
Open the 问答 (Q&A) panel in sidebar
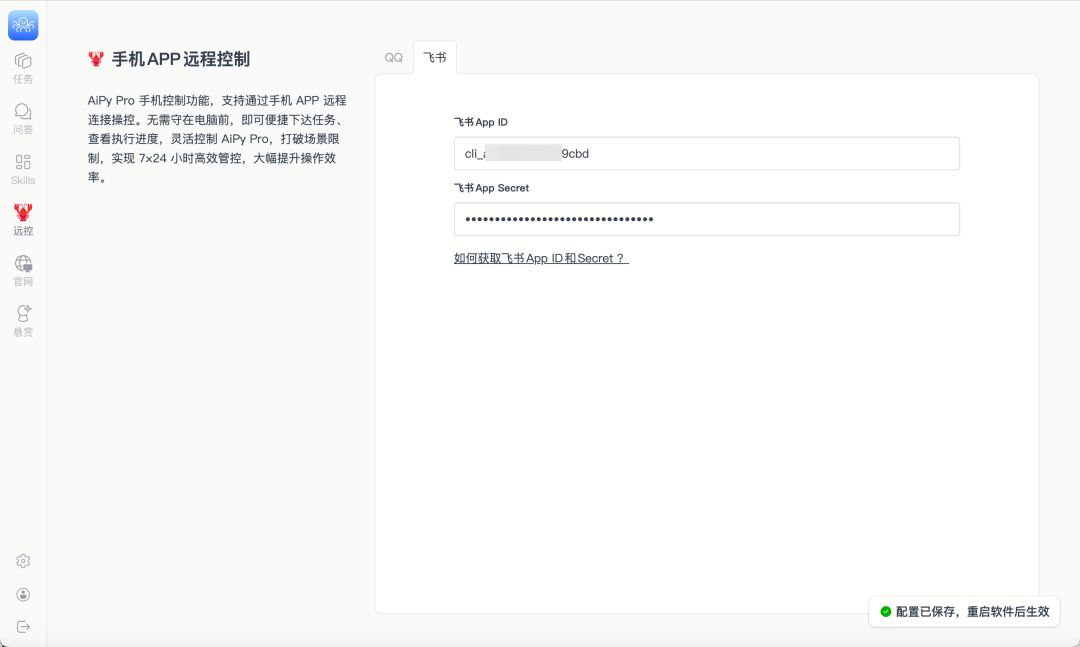(x=22, y=117)
